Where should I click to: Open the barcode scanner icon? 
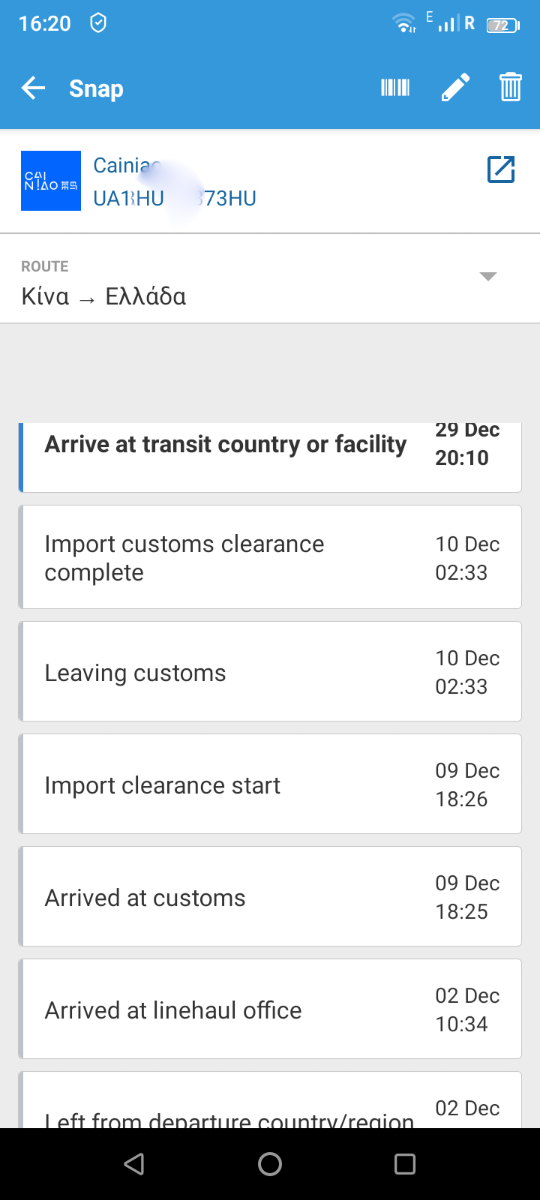pyautogui.click(x=395, y=88)
